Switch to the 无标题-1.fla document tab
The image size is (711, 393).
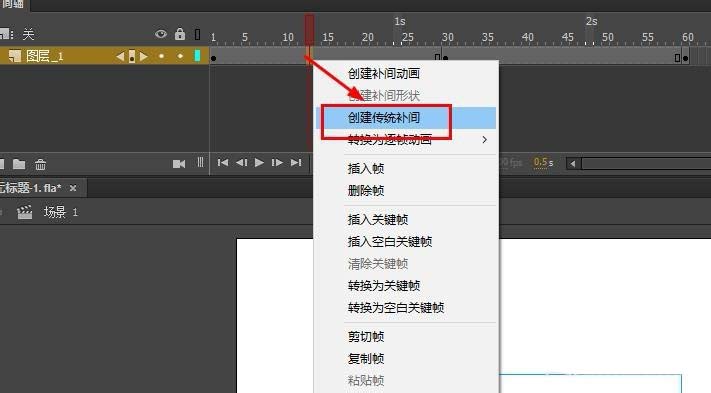click(x=30, y=188)
